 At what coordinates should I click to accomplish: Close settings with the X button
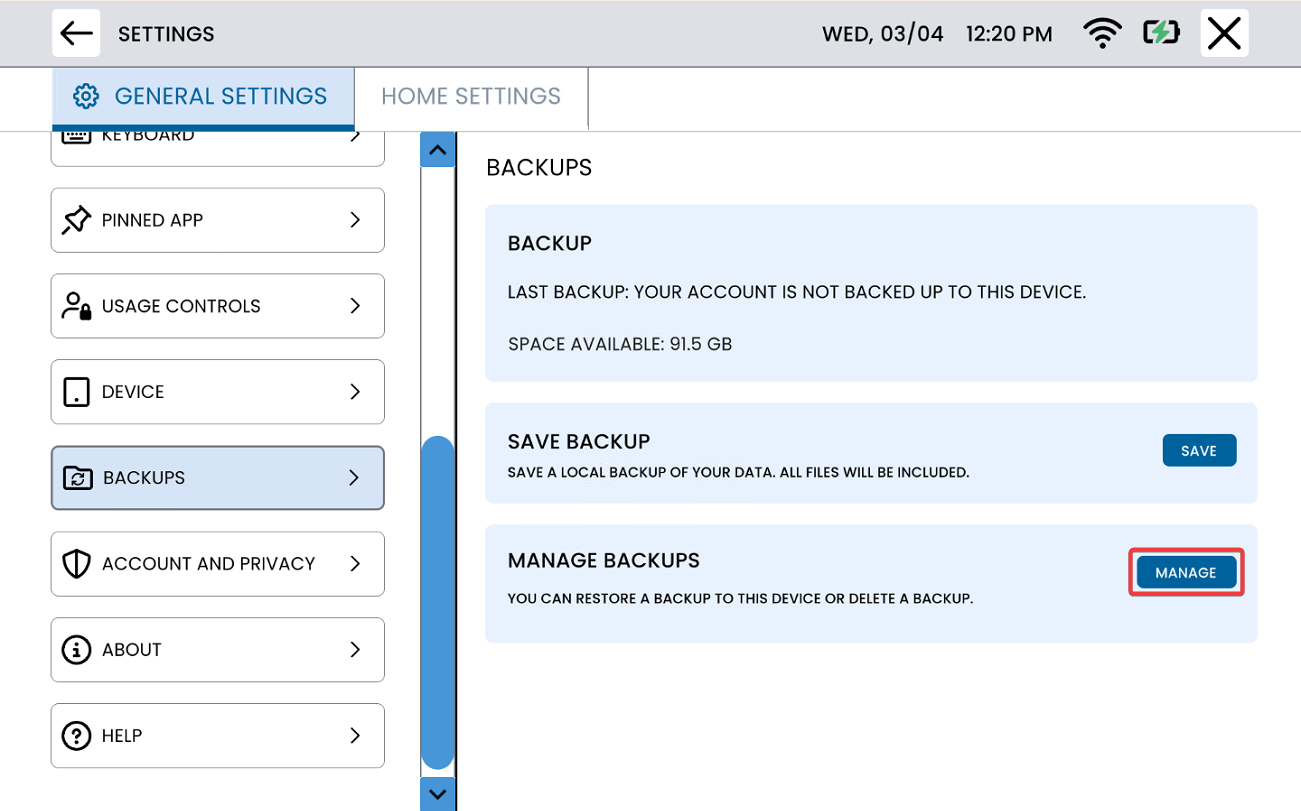pos(1224,33)
